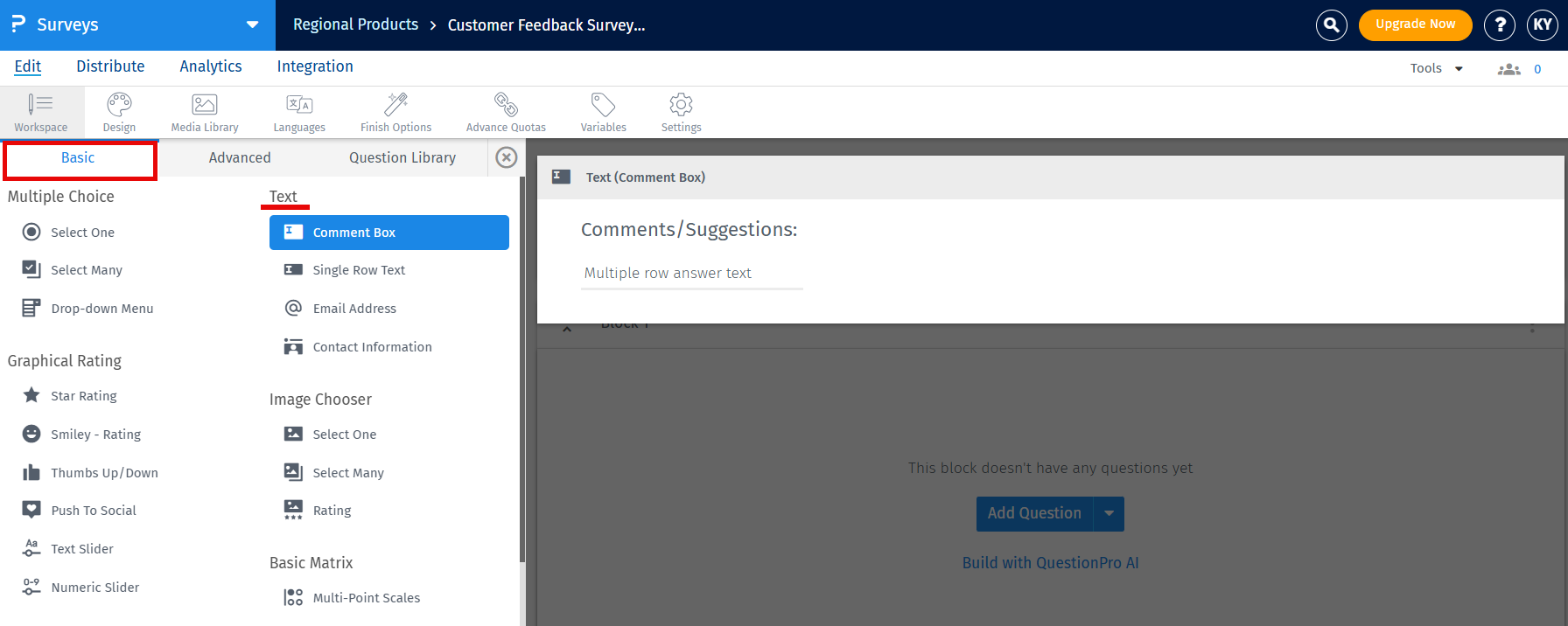Open the Advance Quotas icon

pyautogui.click(x=506, y=112)
